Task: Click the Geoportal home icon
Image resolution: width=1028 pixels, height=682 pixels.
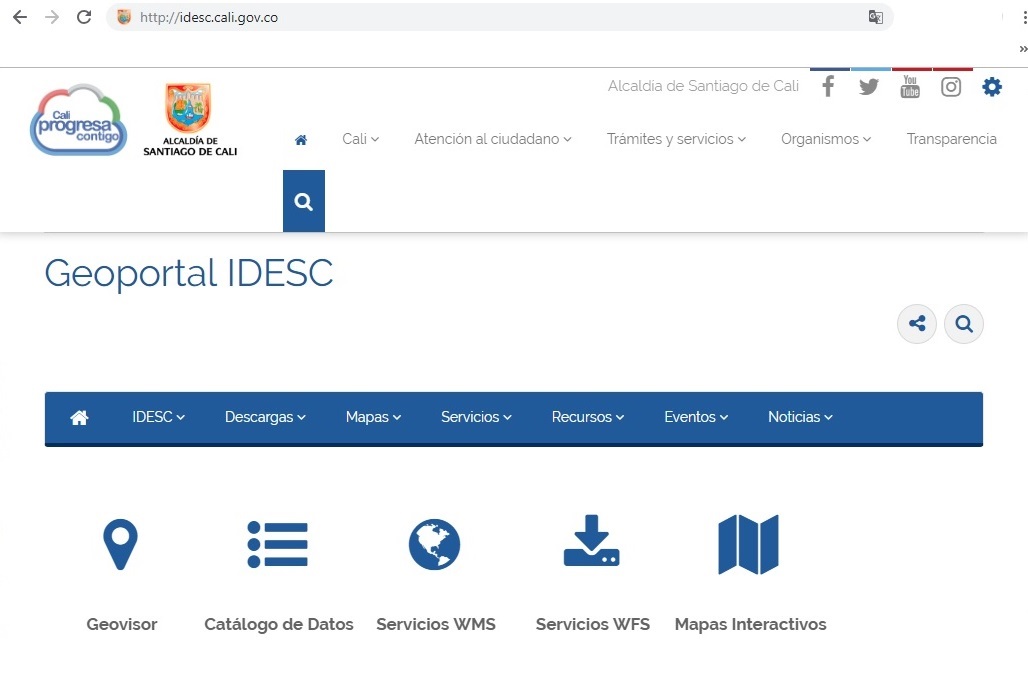Action: tap(79, 417)
